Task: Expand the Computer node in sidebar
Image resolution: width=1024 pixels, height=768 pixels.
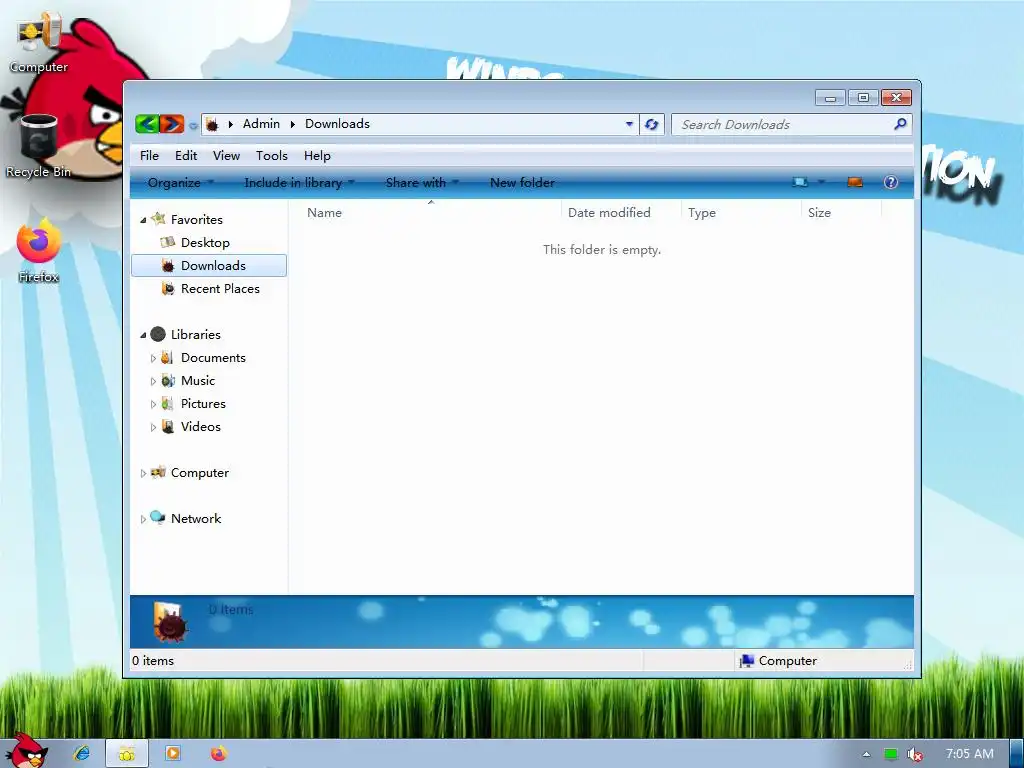Action: coord(143,473)
